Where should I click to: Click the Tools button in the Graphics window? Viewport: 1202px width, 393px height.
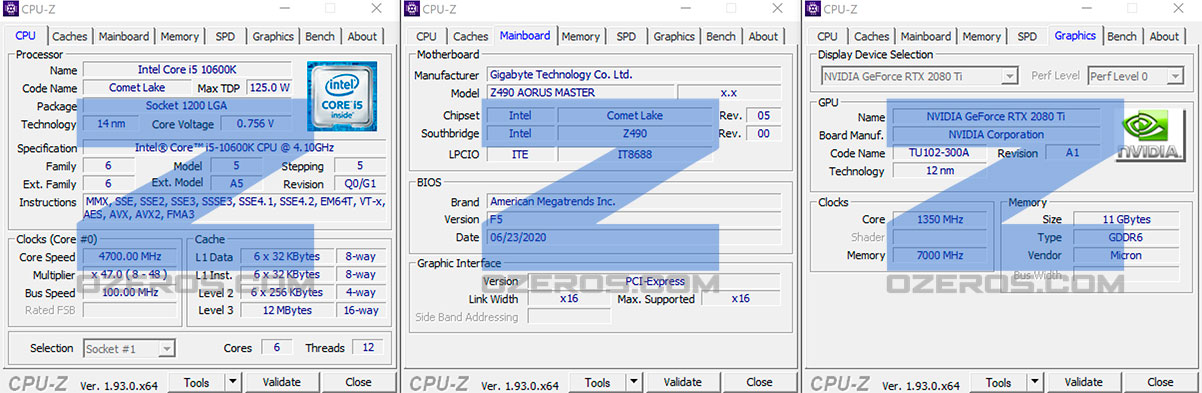pyautogui.click(x=998, y=382)
